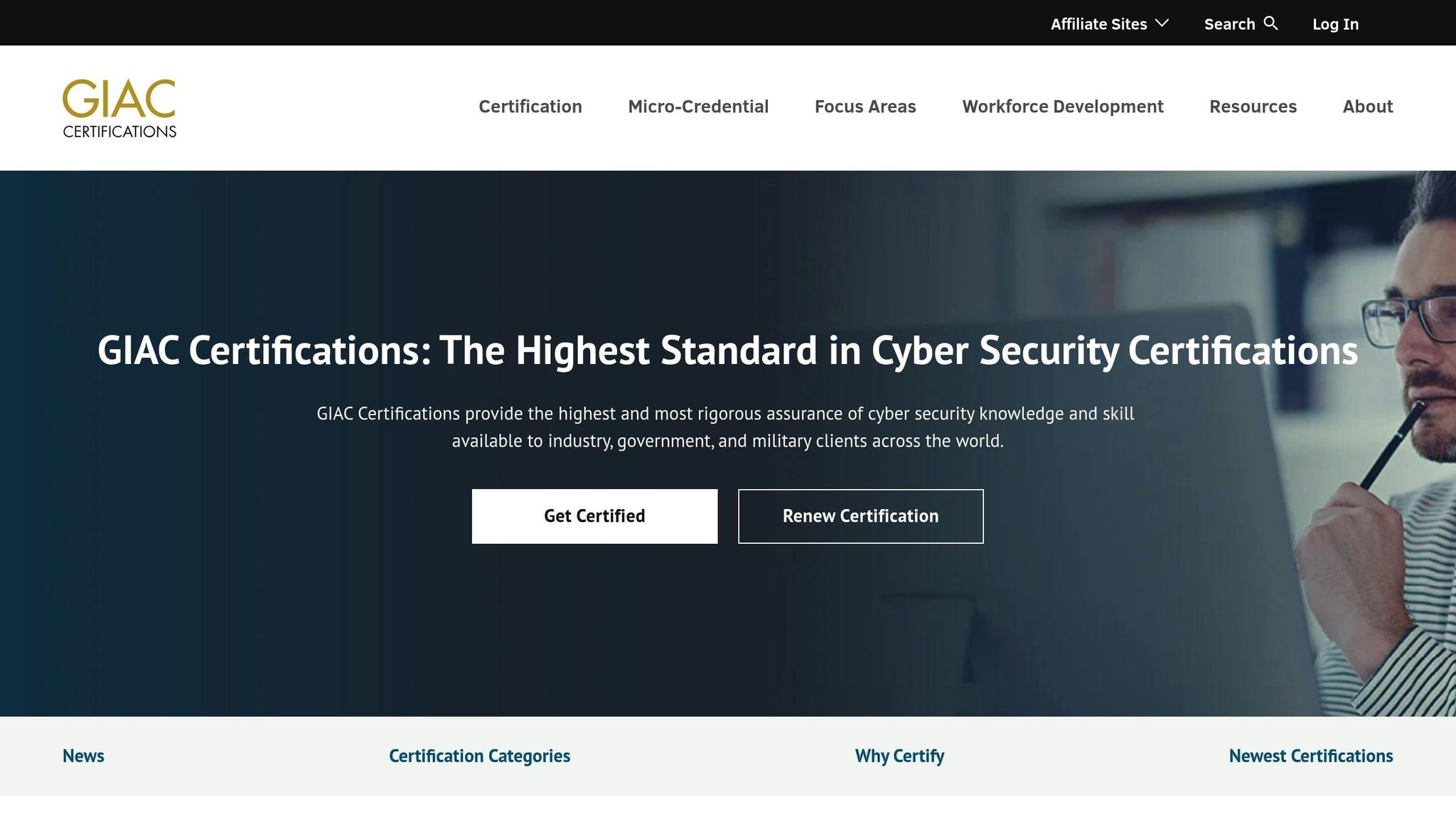The image size is (1456, 819).
Task: Jump to the News section
Action: click(83, 756)
